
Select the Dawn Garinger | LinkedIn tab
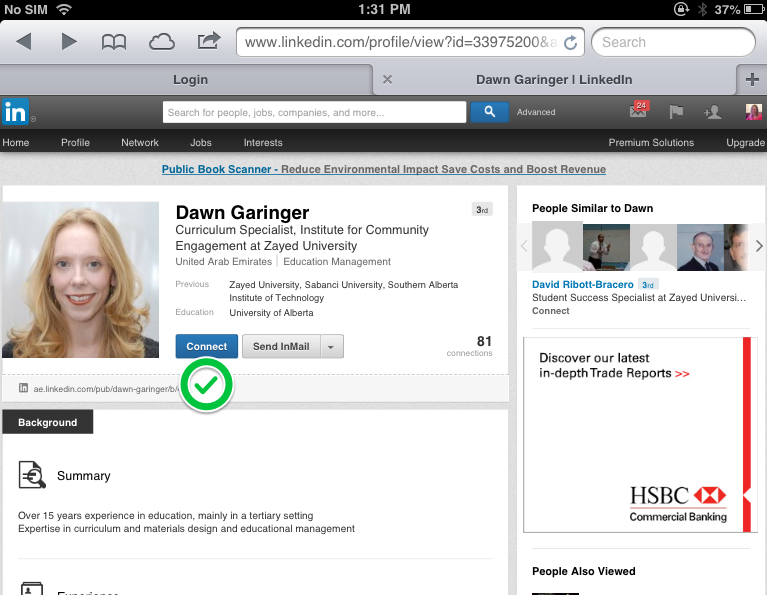tap(554, 79)
